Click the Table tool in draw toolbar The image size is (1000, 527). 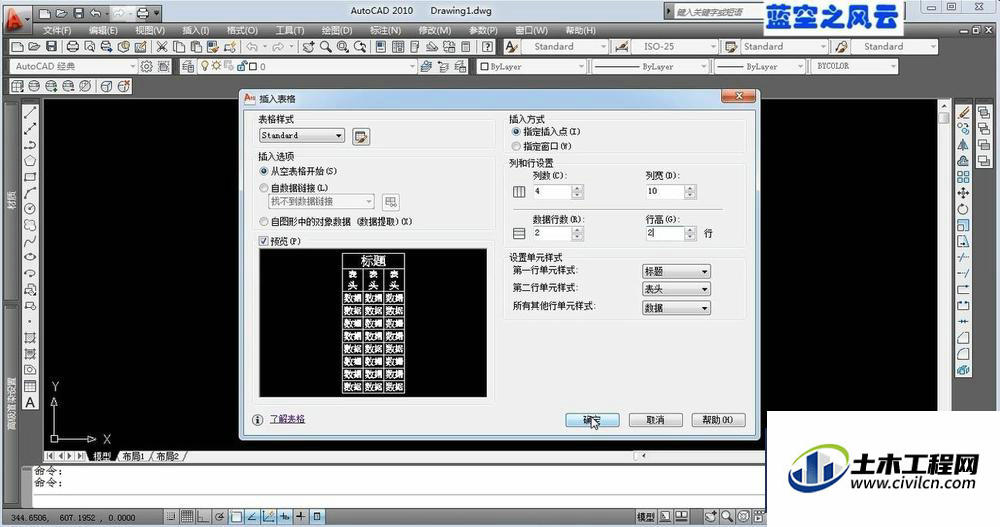point(30,386)
